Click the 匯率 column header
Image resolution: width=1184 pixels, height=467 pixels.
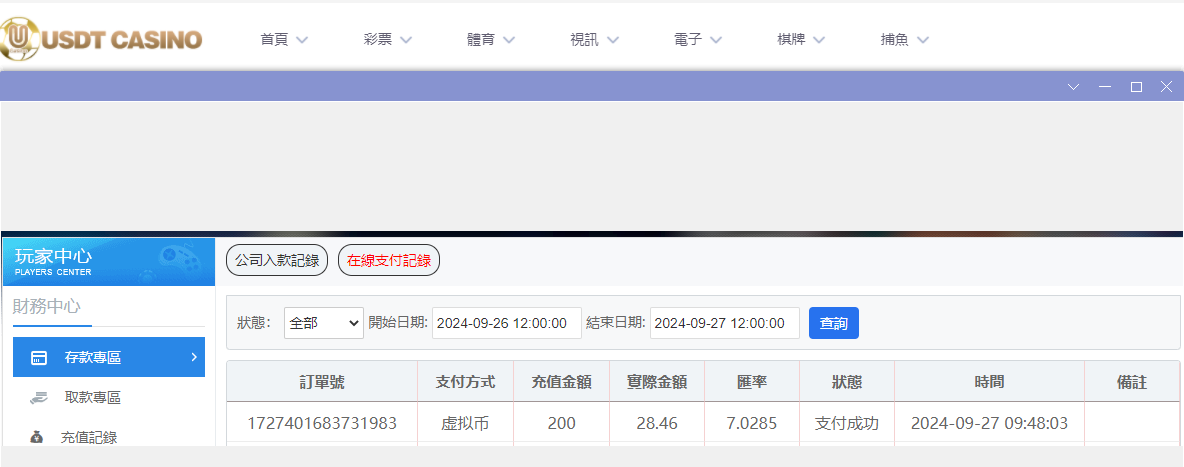coord(751,382)
